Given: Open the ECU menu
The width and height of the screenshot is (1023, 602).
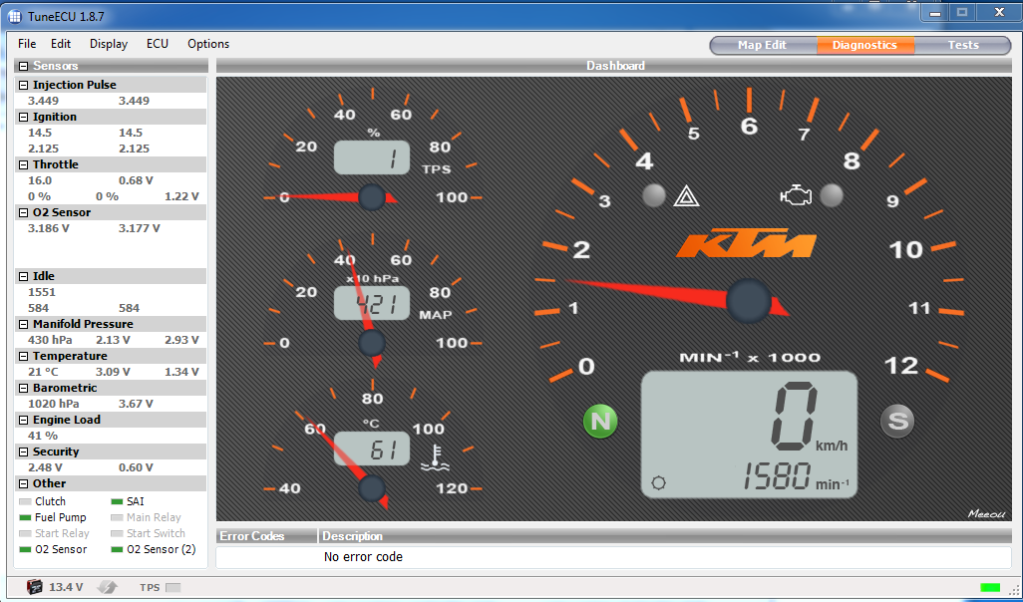Looking at the screenshot, I should (x=157, y=44).
